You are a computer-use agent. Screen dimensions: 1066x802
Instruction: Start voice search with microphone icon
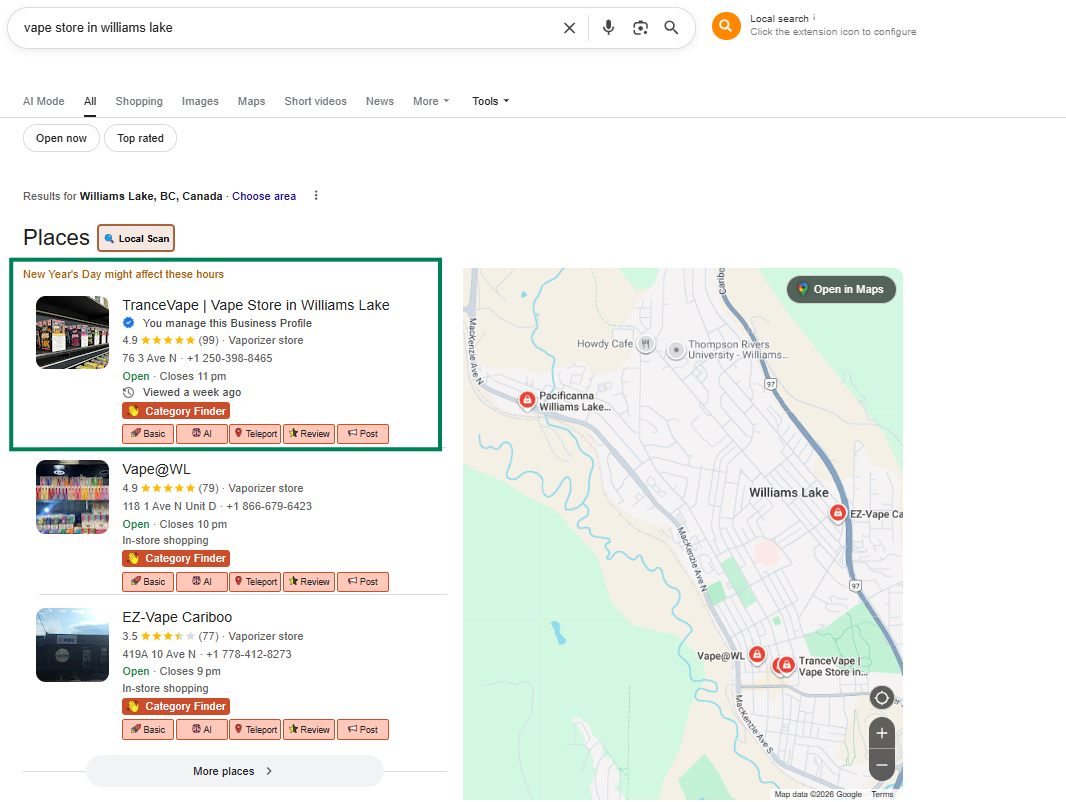coord(608,28)
